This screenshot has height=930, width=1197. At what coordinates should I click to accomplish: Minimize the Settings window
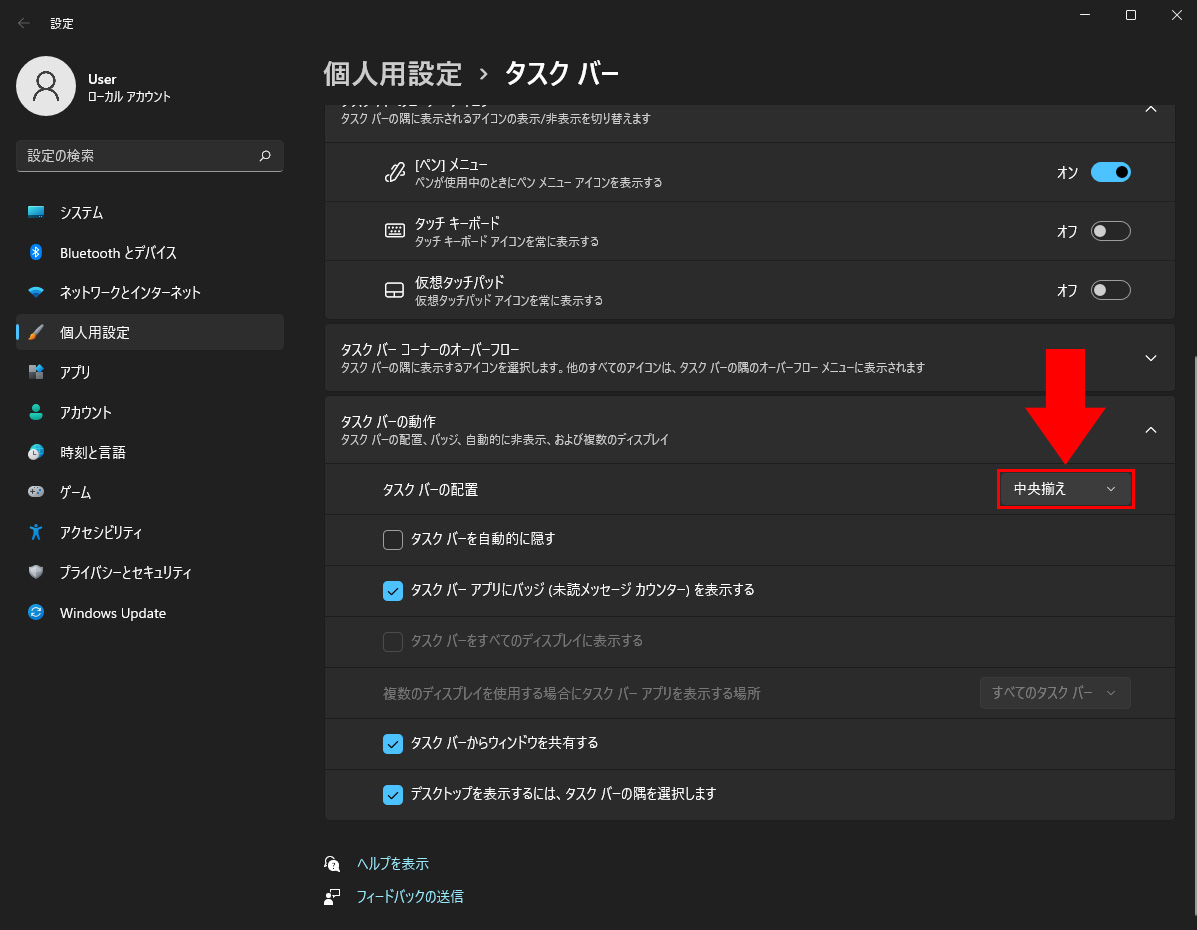click(1085, 15)
